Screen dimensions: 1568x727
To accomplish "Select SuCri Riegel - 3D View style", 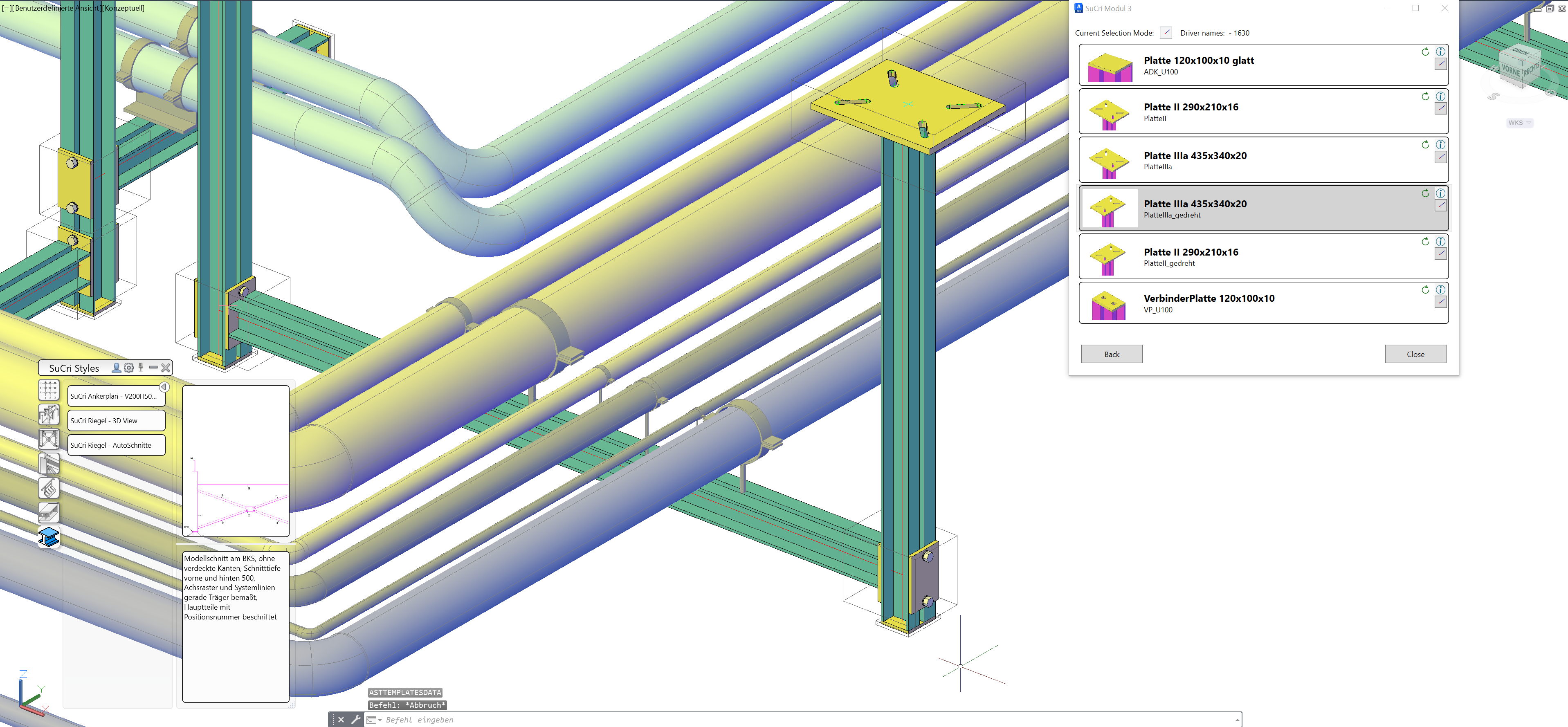I will click(116, 420).
